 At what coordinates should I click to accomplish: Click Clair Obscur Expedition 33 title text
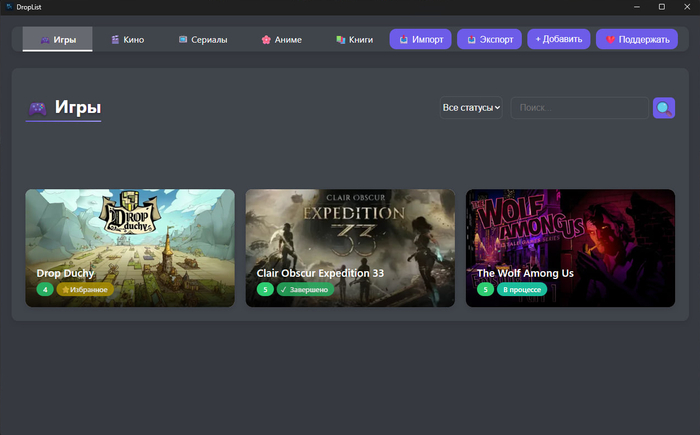coord(320,273)
